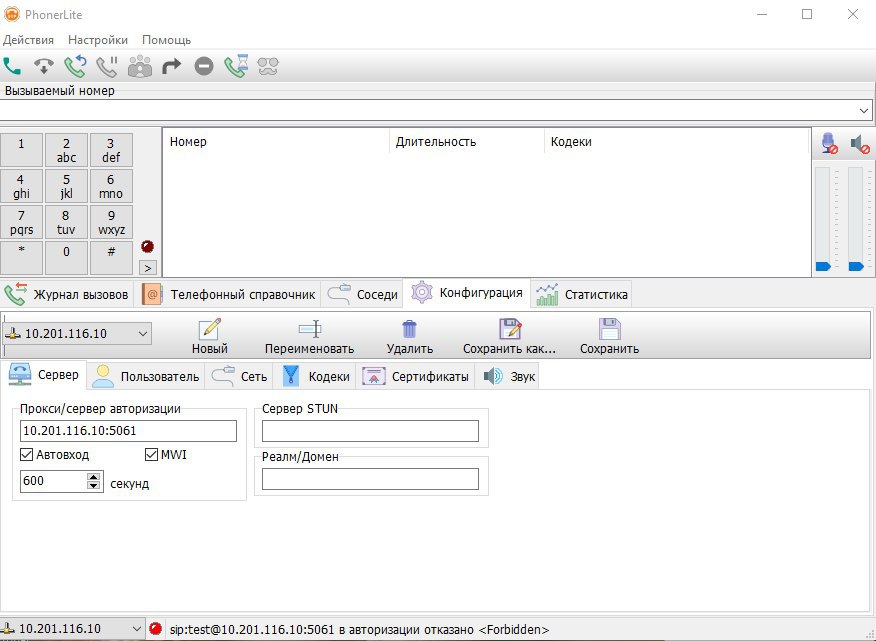The height and width of the screenshot is (641, 876).
Task: Click the Длительность column header
Action: coord(467,141)
